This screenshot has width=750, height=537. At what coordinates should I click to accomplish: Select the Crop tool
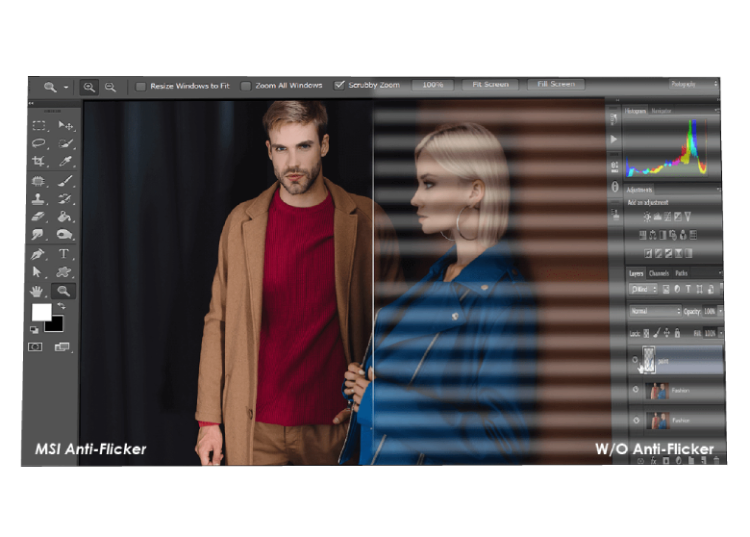tap(38, 161)
